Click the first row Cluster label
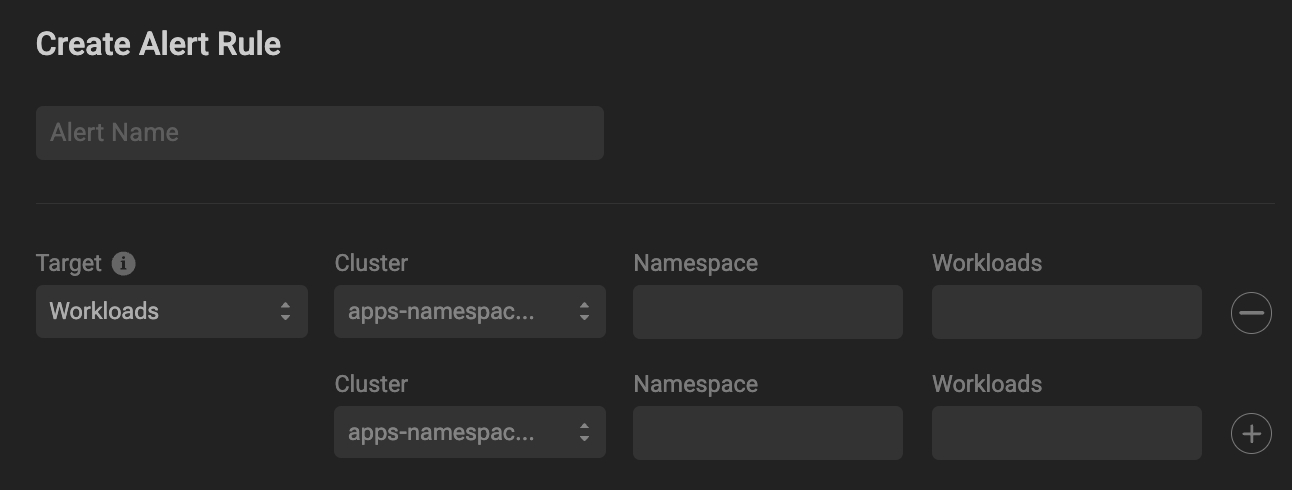The width and height of the screenshot is (1292, 490). 371,263
